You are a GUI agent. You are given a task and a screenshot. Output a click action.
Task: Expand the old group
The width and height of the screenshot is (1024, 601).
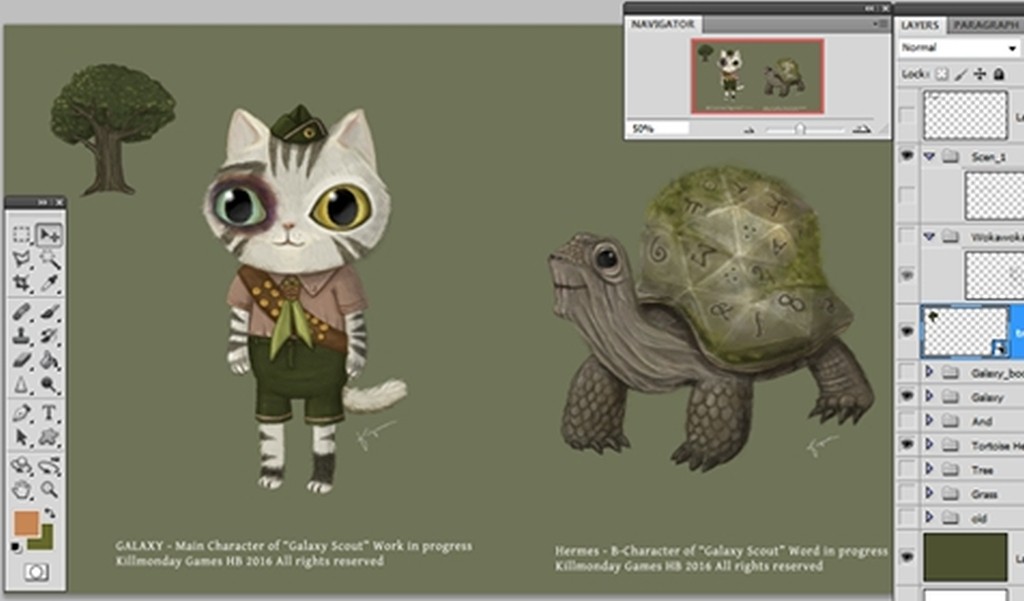929,517
